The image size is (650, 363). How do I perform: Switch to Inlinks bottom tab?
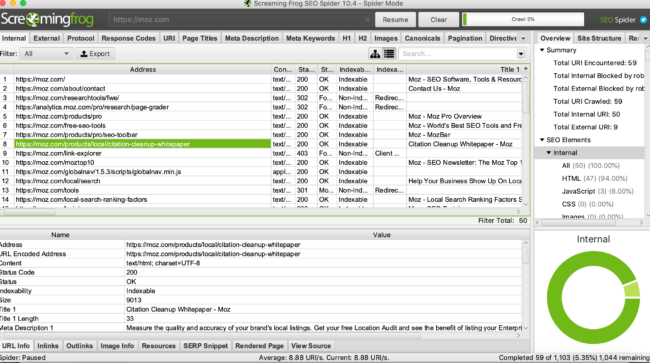48,346
